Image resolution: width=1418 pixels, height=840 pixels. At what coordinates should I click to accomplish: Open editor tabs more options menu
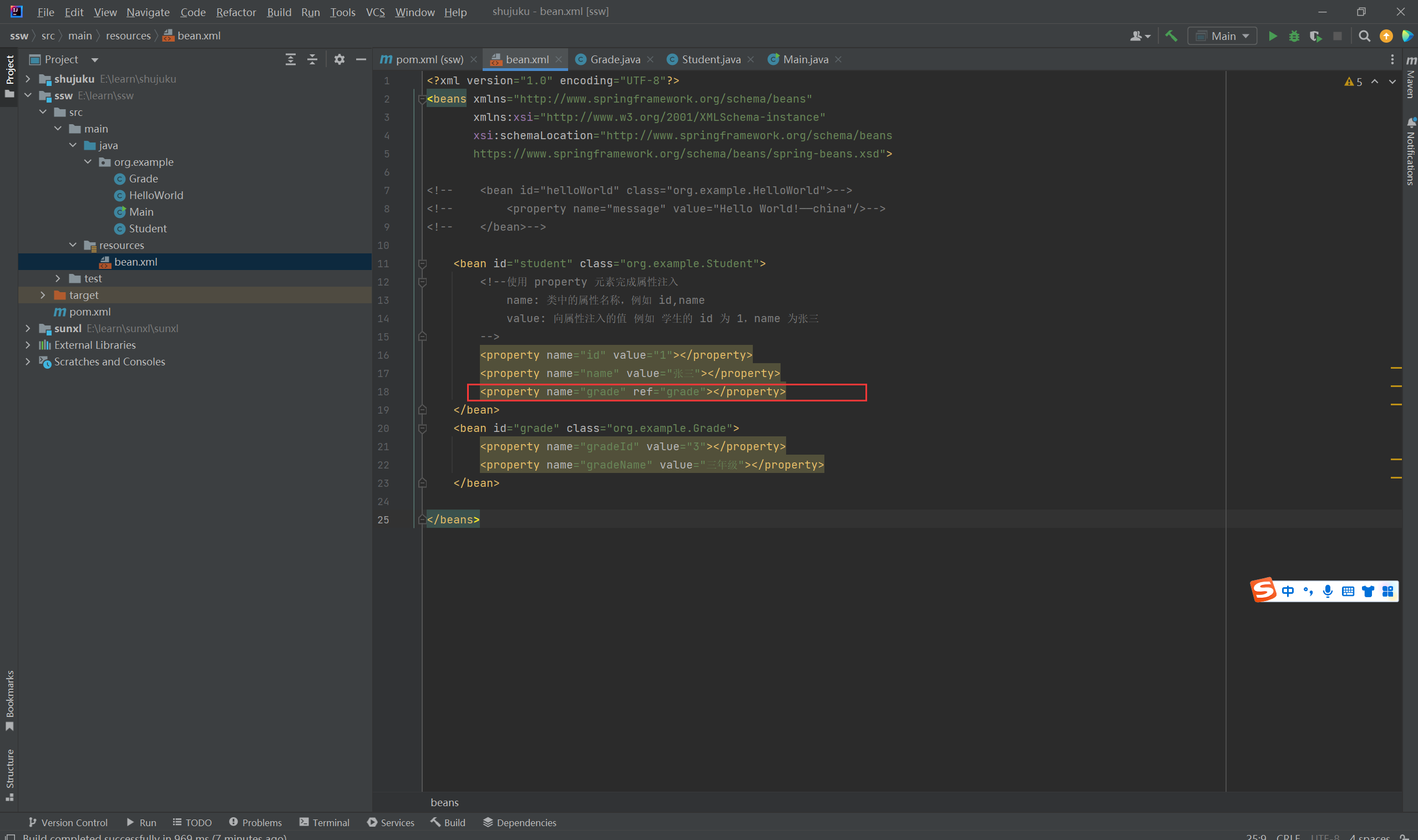point(1392,59)
